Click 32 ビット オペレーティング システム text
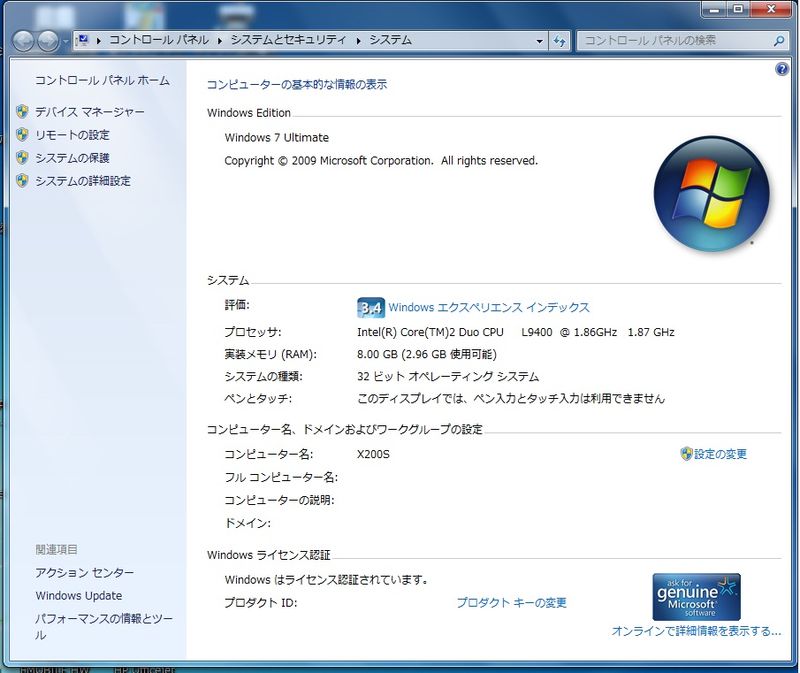 (x=448, y=377)
